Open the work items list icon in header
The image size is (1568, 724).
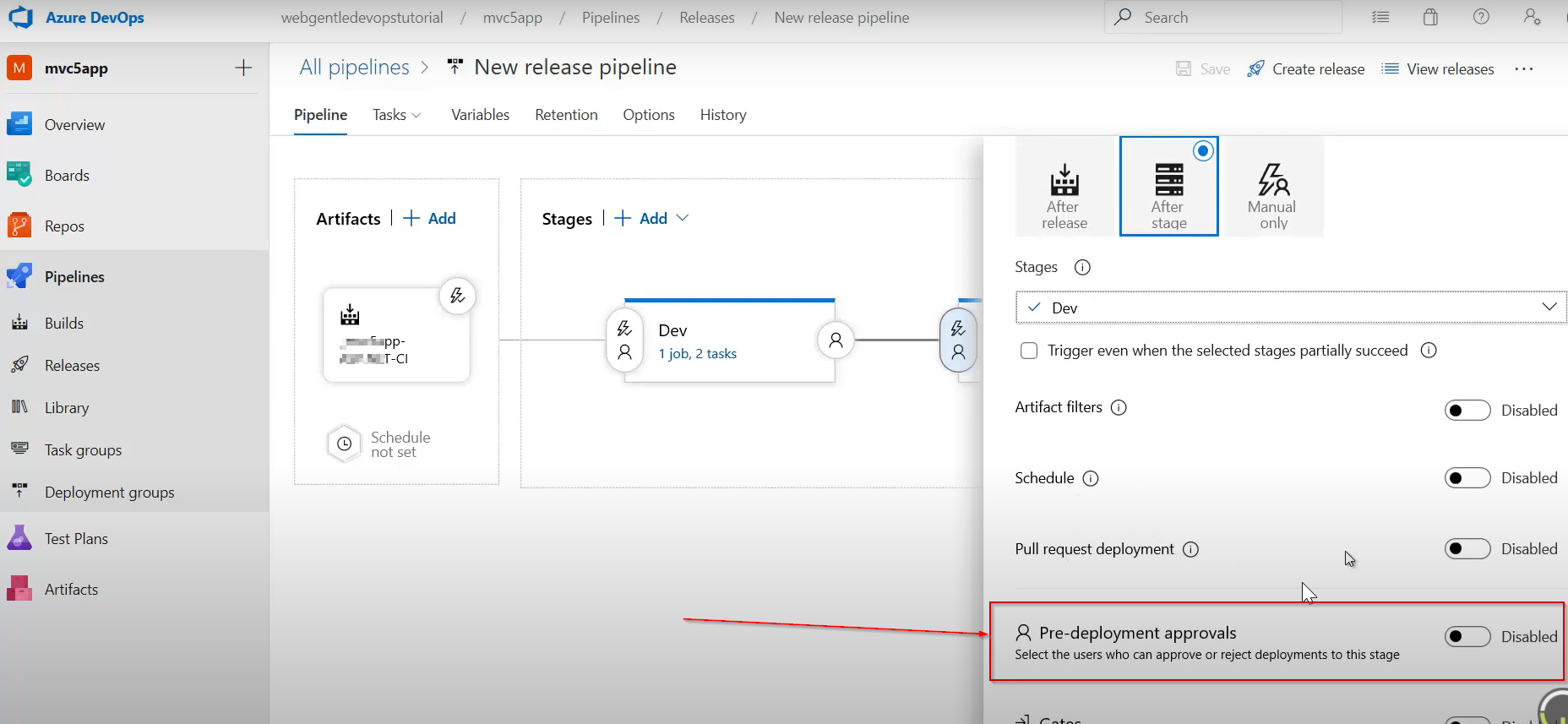(x=1380, y=17)
